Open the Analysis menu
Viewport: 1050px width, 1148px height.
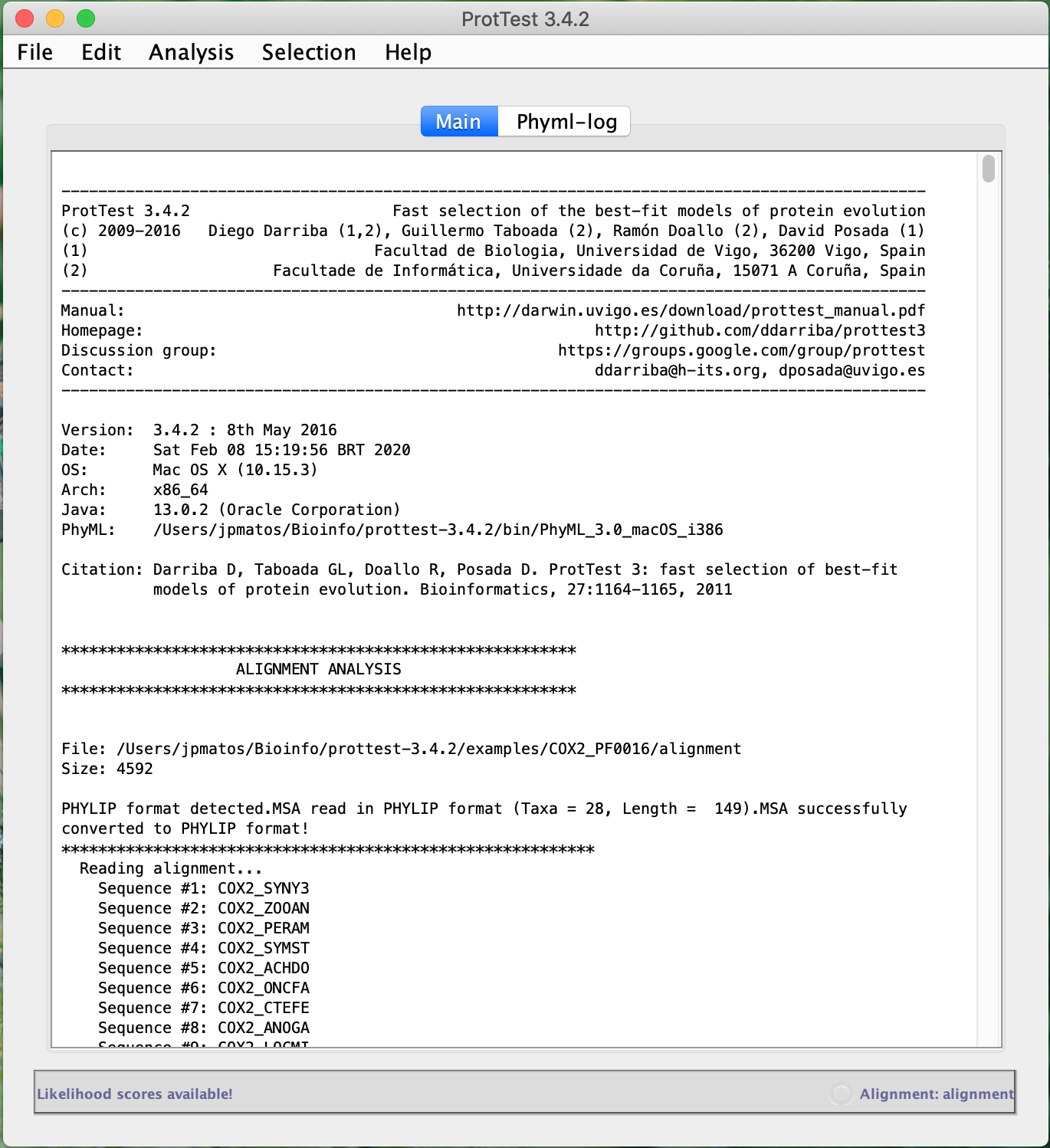point(191,52)
